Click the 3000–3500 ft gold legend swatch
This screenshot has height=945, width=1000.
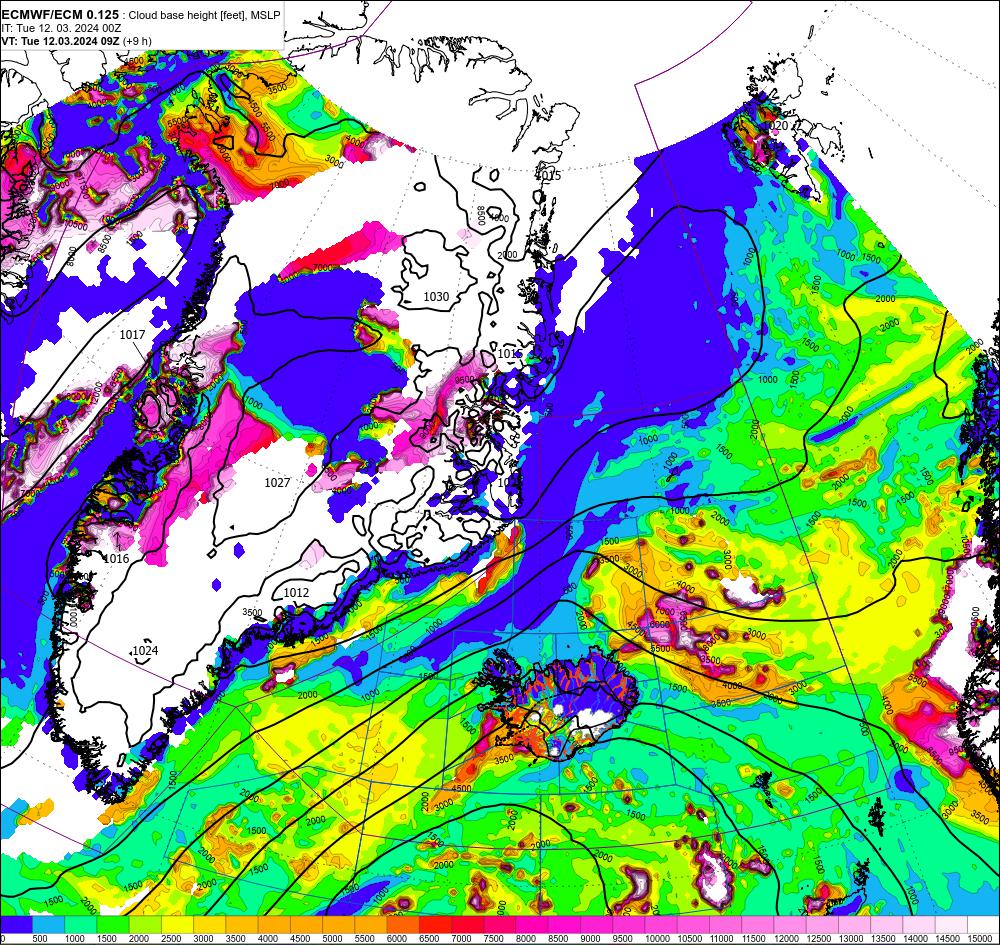pyautogui.click(x=209, y=925)
